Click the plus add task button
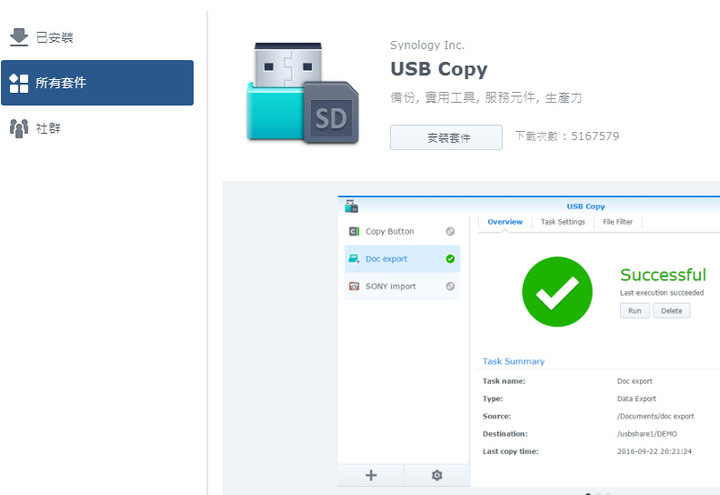720x495 pixels. (371, 475)
